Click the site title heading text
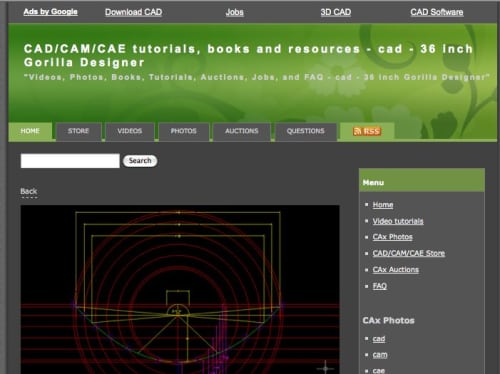 [x=248, y=55]
